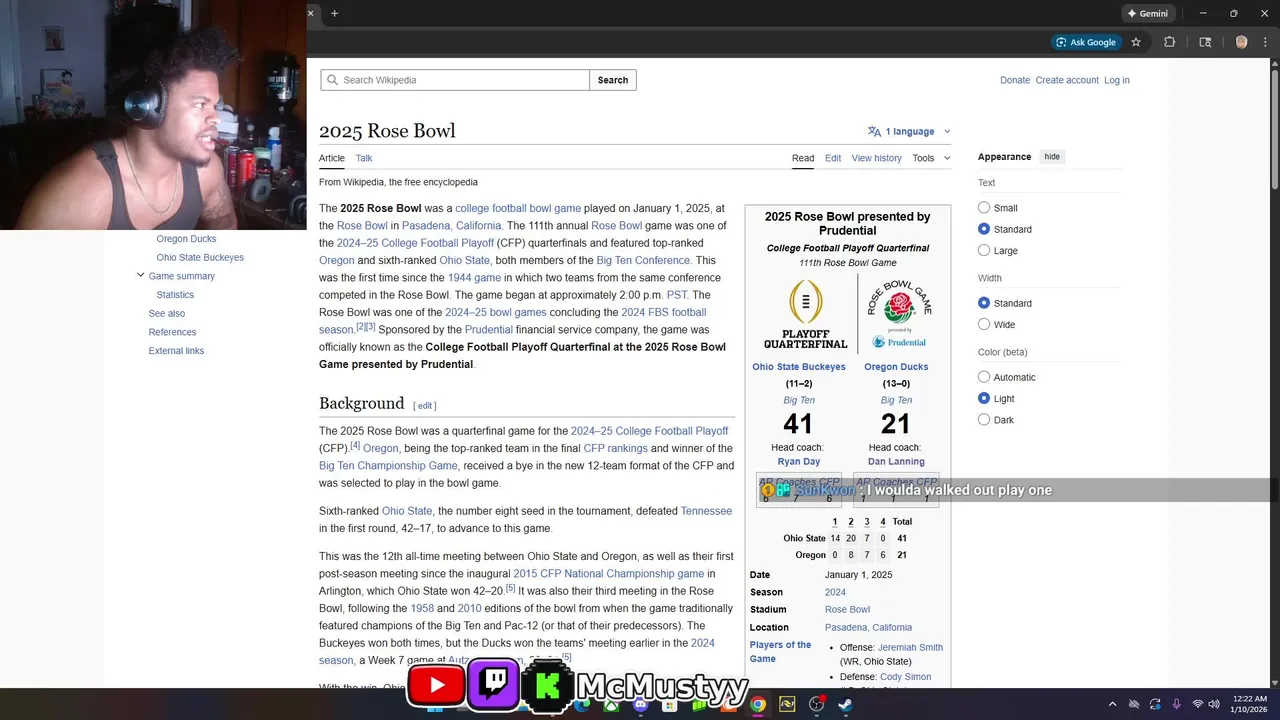The width and height of the screenshot is (1280, 720).
Task: Click the sync refresh tray icon
Action: pyautogui.click(x=1155, y=705)
